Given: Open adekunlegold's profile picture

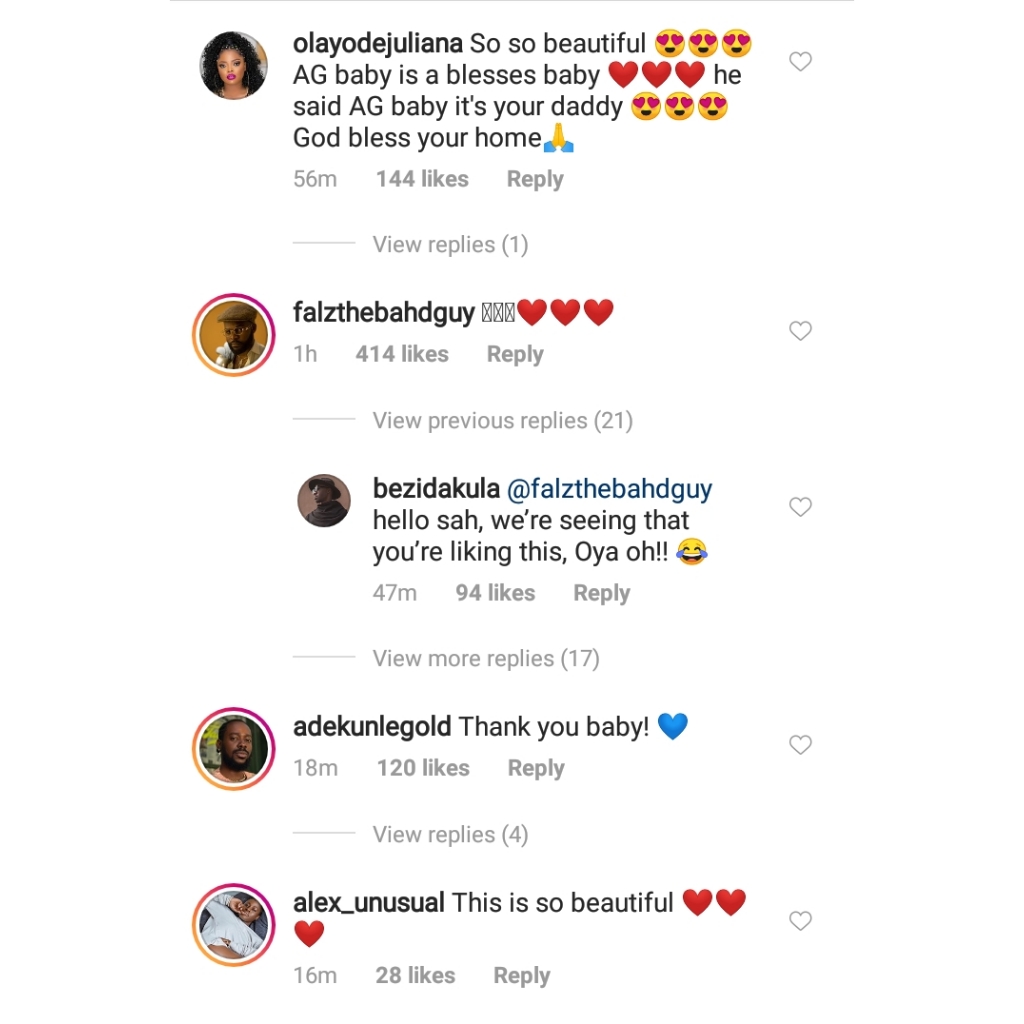Looking at the screenshot, I should tap(233, 748).
